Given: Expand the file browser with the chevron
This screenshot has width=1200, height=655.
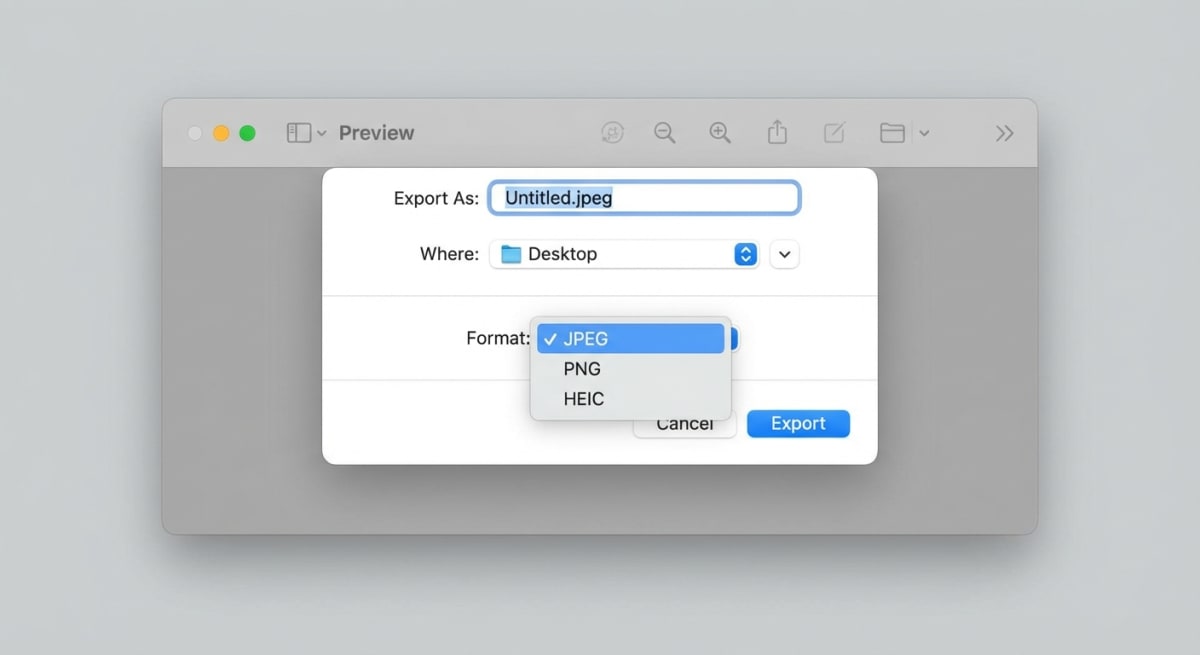Looking at the screenshot, I should pyautogui.click(x=784, y=254).
